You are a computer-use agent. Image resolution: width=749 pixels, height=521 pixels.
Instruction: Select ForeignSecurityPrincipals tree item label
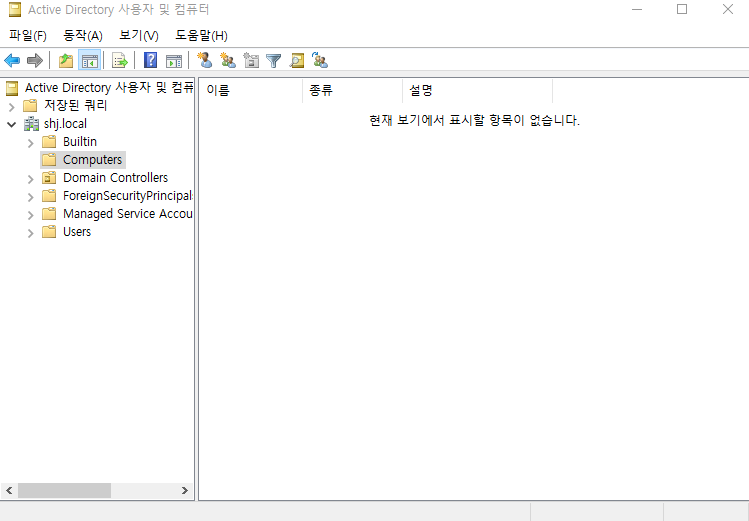(x=128, y=196)
